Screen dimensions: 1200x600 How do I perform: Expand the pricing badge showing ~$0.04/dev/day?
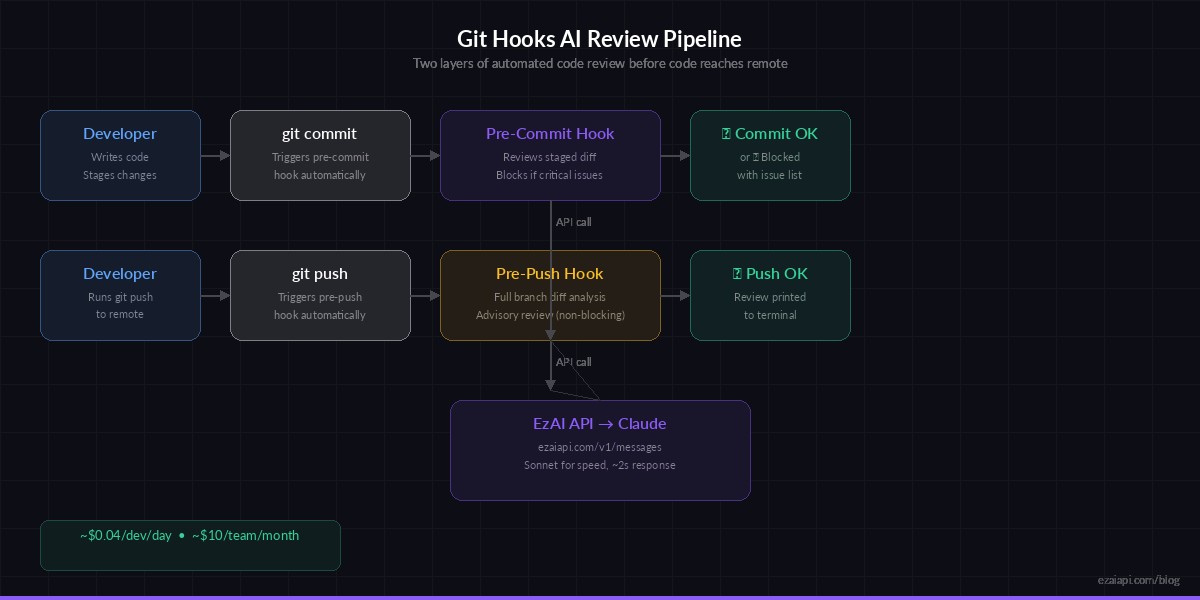190,545
